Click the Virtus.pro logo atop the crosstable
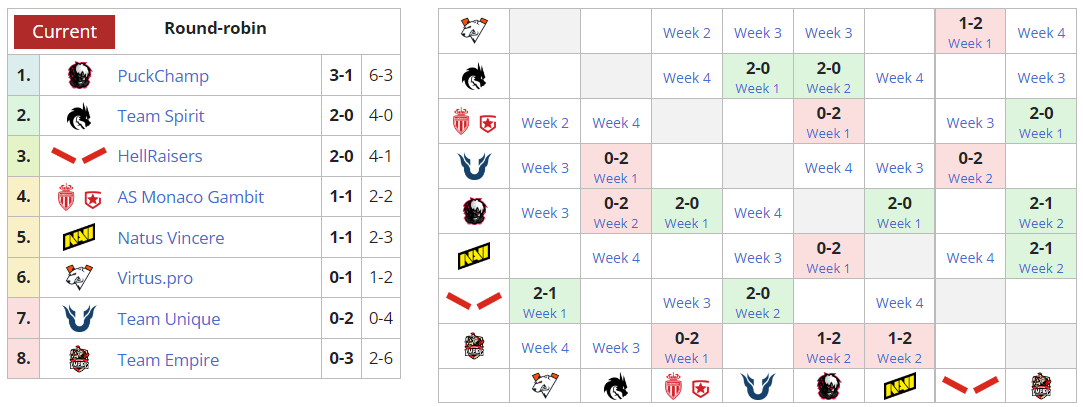The width and height of the screenshot is (1083, 407). [473, 30]
